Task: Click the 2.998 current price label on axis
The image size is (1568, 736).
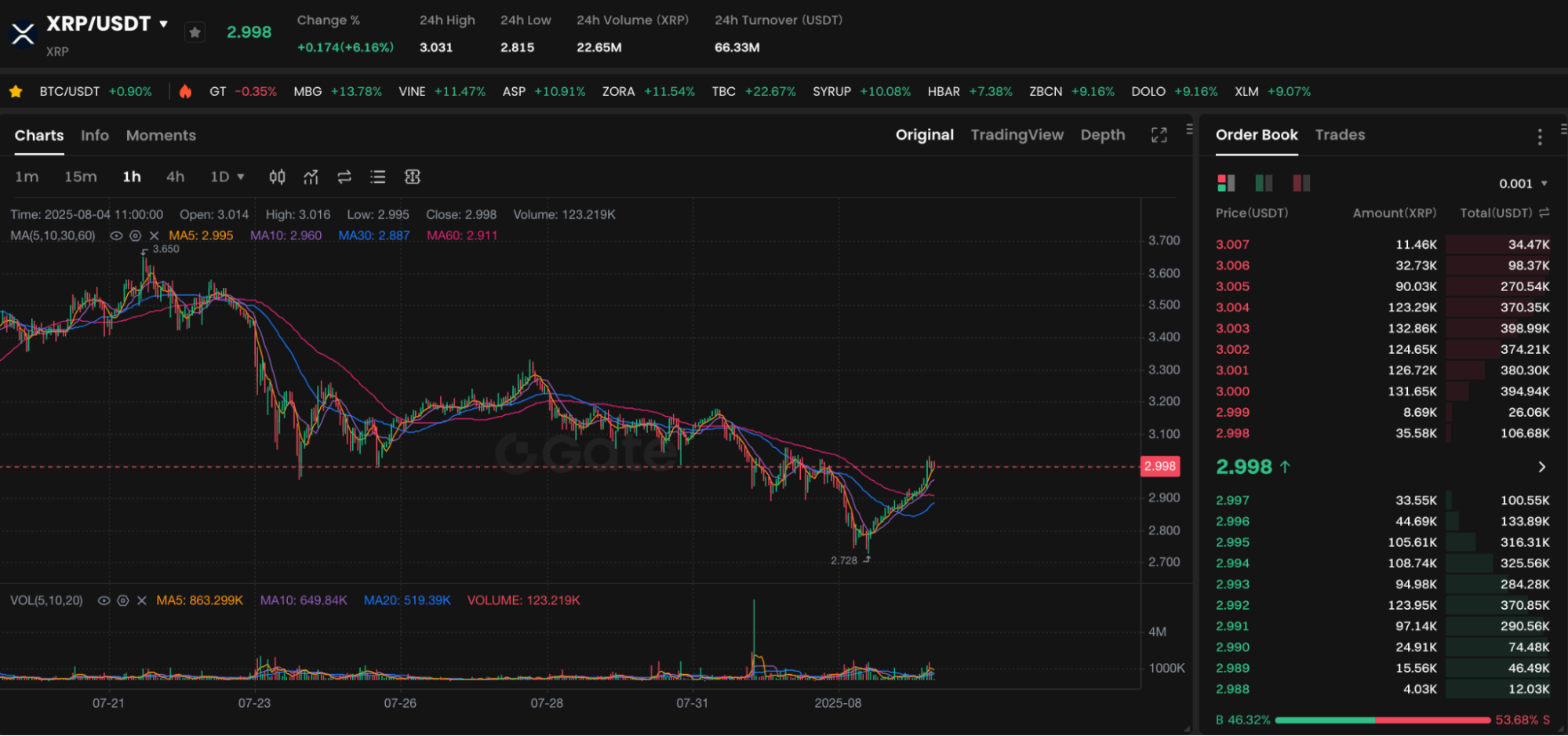Action: [x=1159, y=467]
